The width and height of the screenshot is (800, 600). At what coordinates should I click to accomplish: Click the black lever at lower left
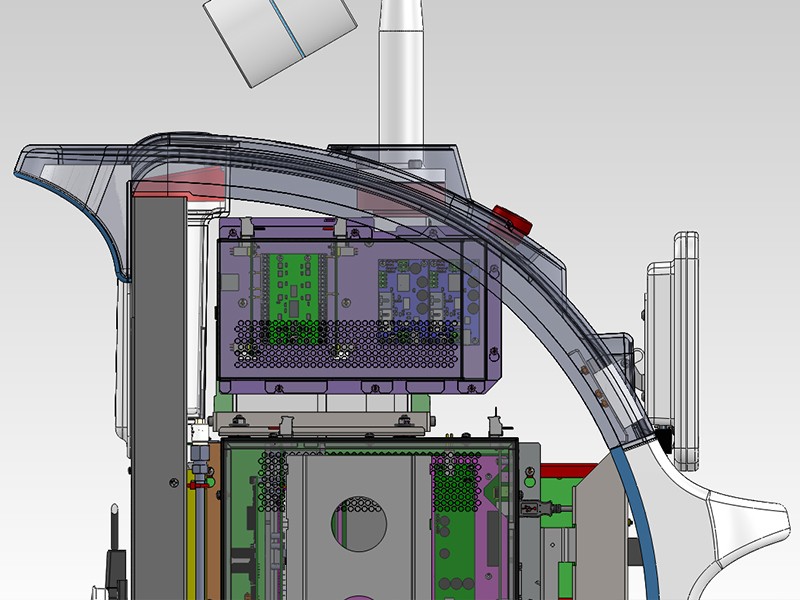coord(116,556)
